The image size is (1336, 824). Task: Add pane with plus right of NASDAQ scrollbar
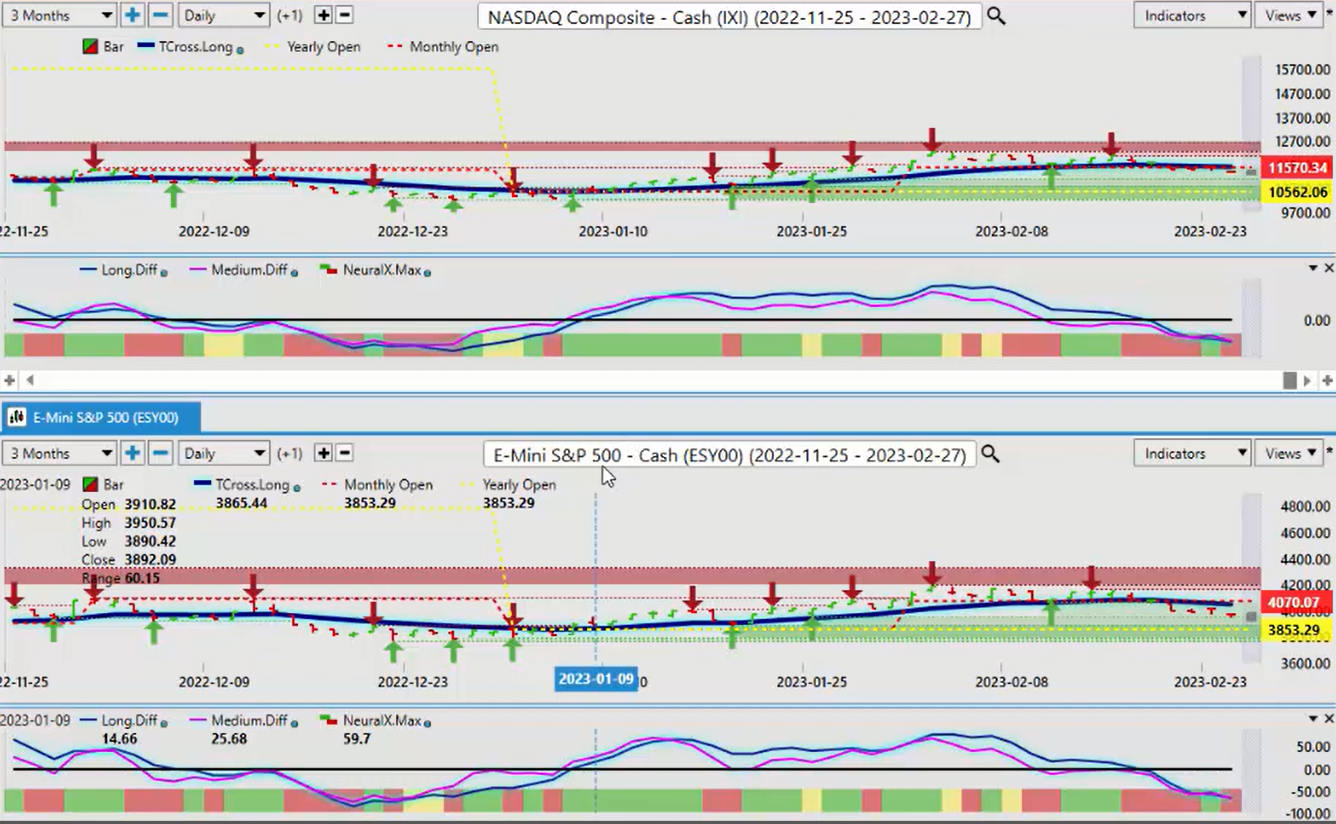(x=1327, y=380)
